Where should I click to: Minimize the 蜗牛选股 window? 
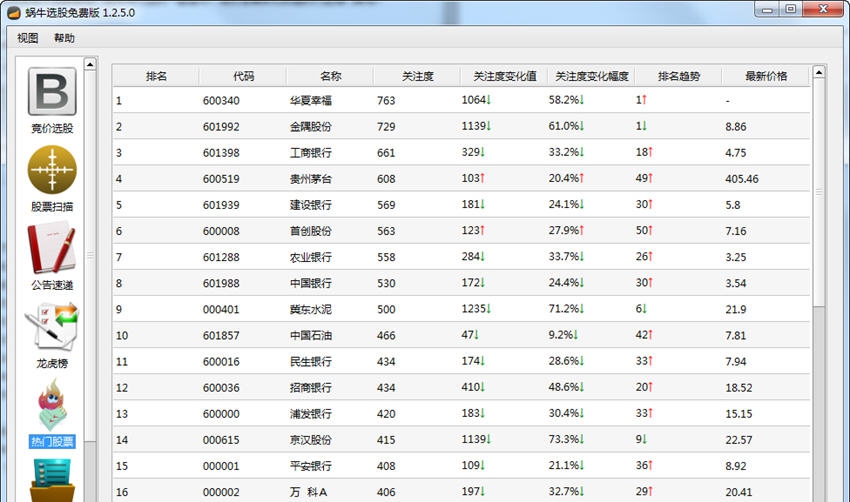[x=767, y=9]
